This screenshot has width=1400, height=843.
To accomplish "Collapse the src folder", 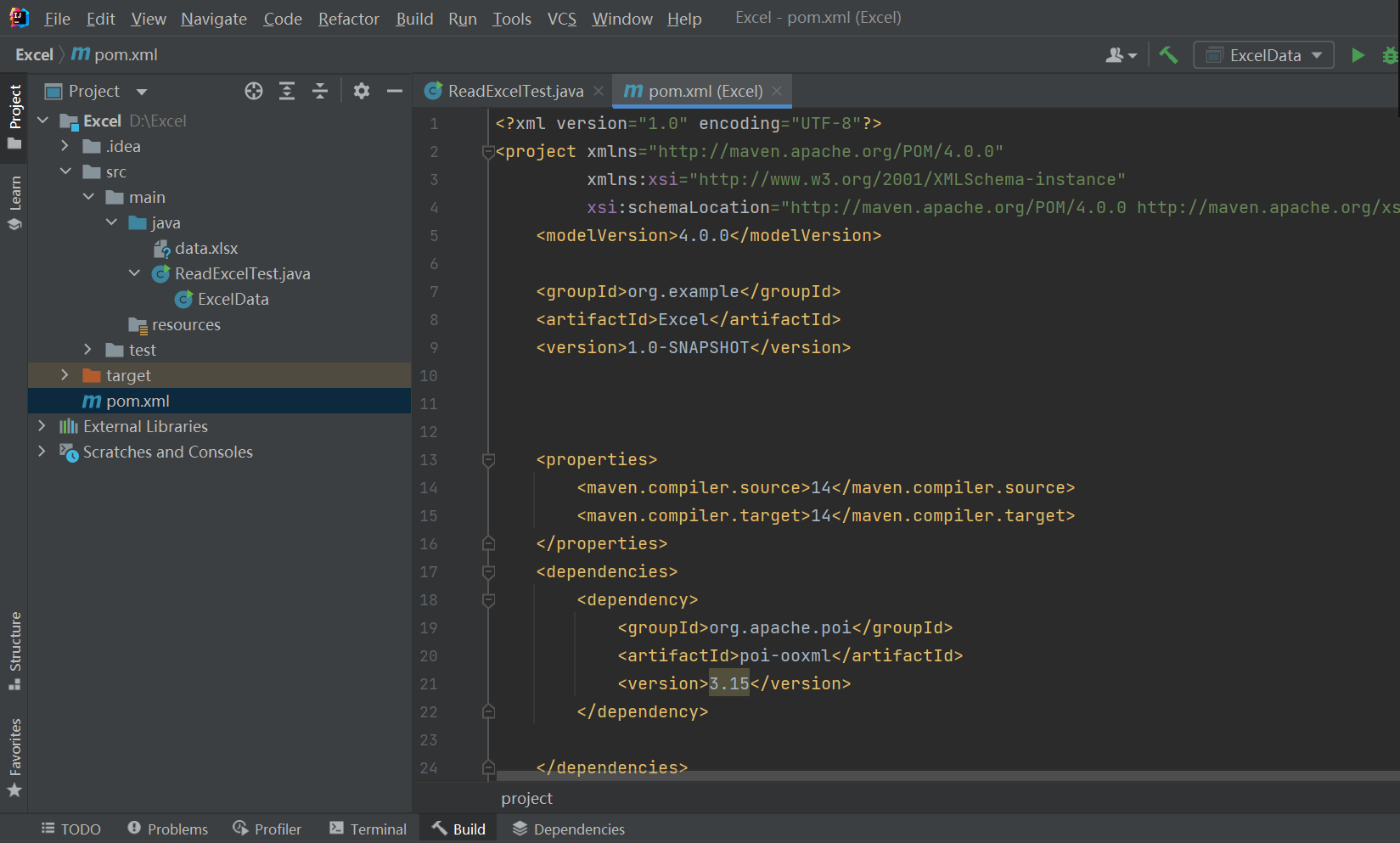I will (66, 171).
